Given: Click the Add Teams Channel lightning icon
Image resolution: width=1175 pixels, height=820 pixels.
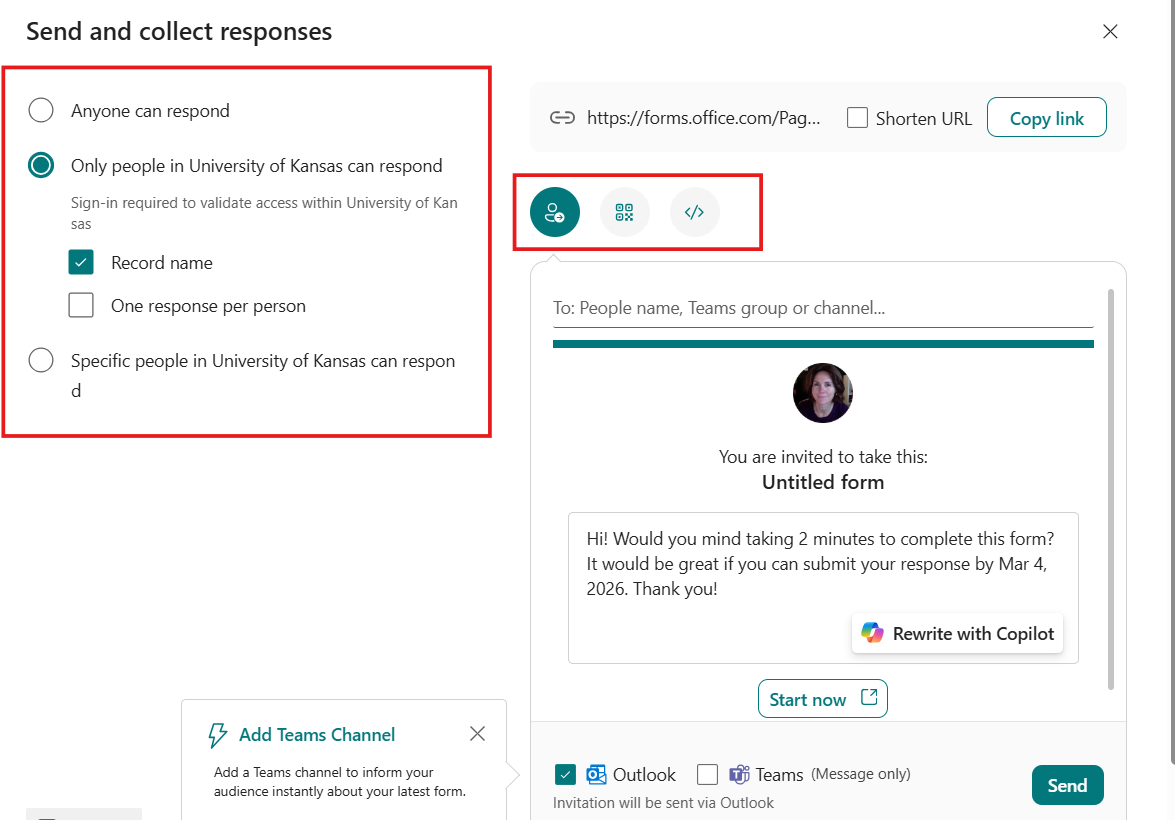Looking at the screenshot, I should coord(217,735).
